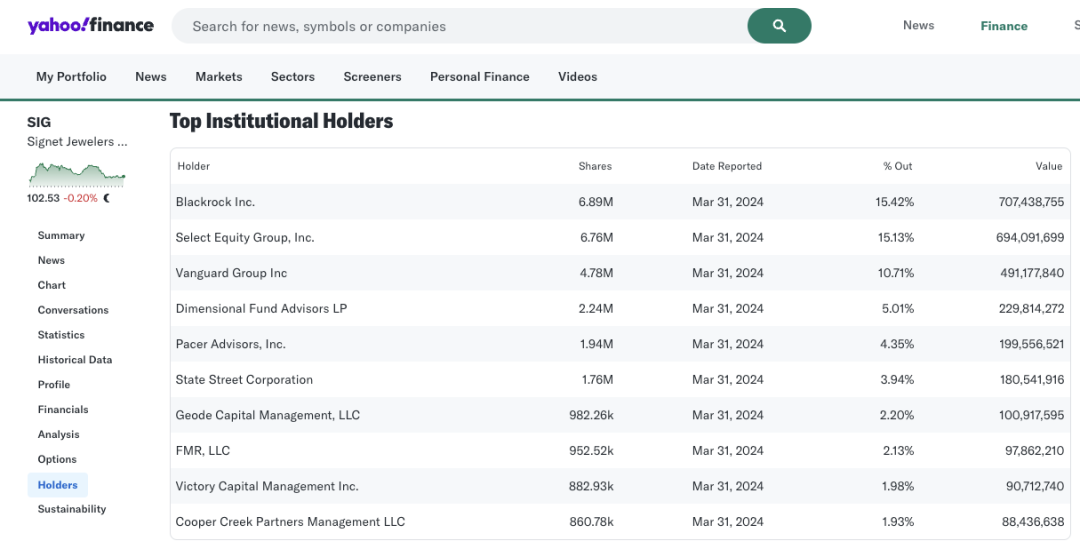Open the Analysis sidebar page

click(x=59, y=434)
